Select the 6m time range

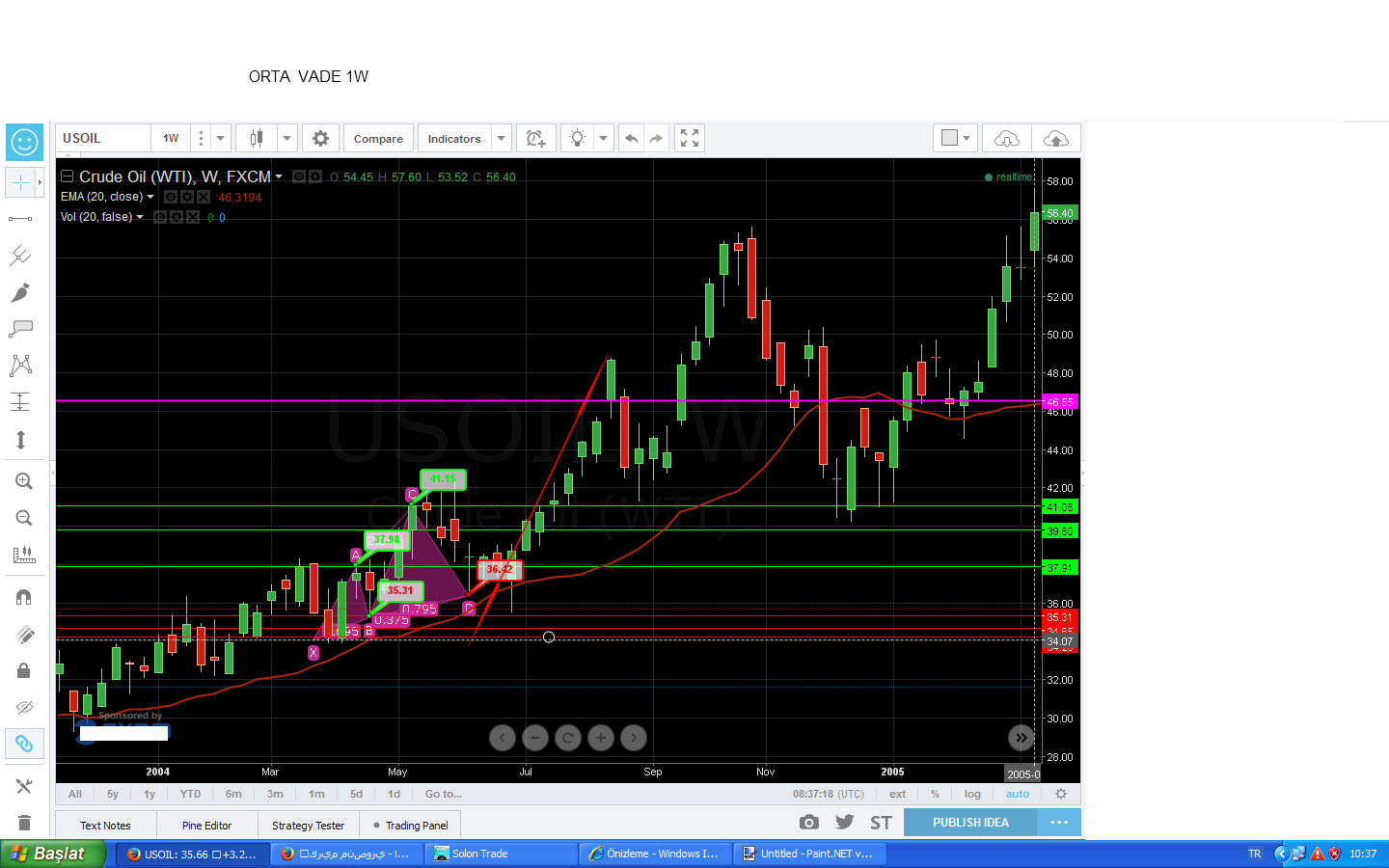tap(233, 794)
